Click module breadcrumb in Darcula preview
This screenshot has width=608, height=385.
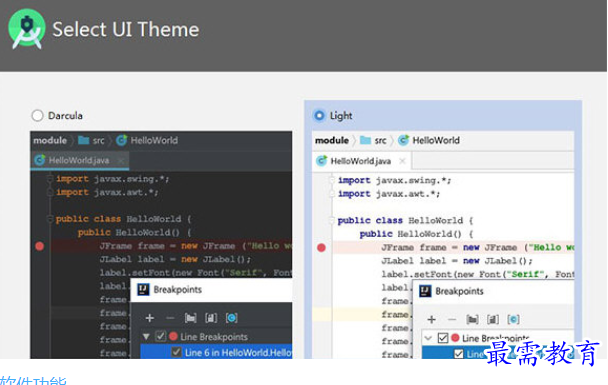coord(50,140)
